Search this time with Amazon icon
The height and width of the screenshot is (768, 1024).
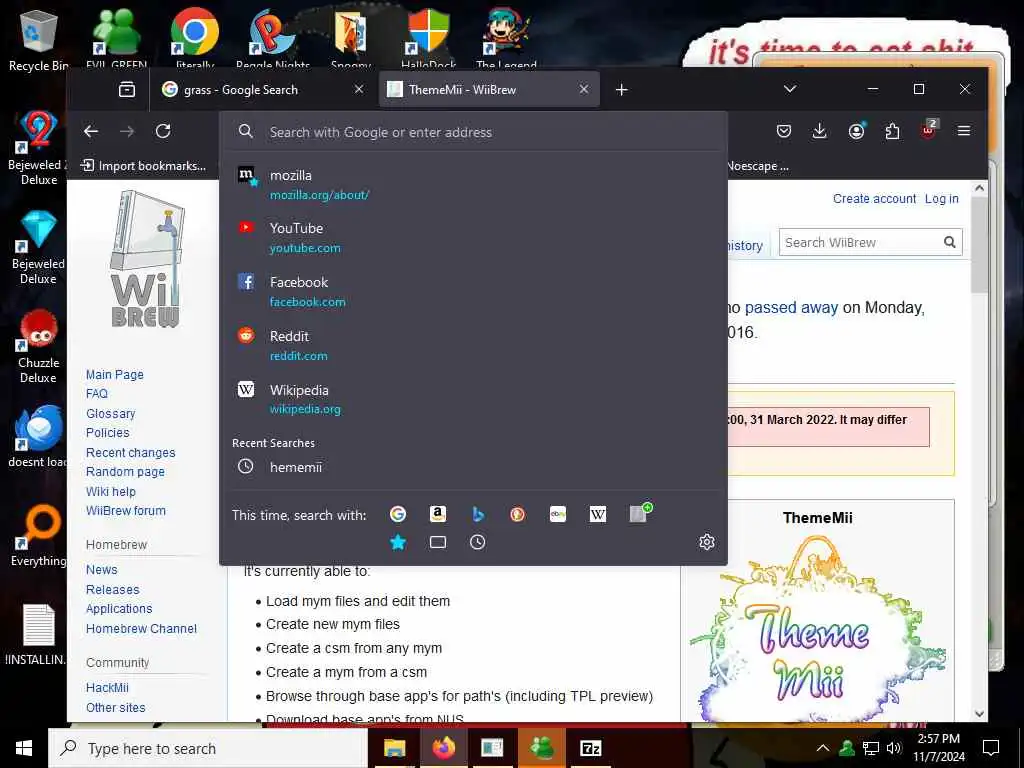point(438,515)
